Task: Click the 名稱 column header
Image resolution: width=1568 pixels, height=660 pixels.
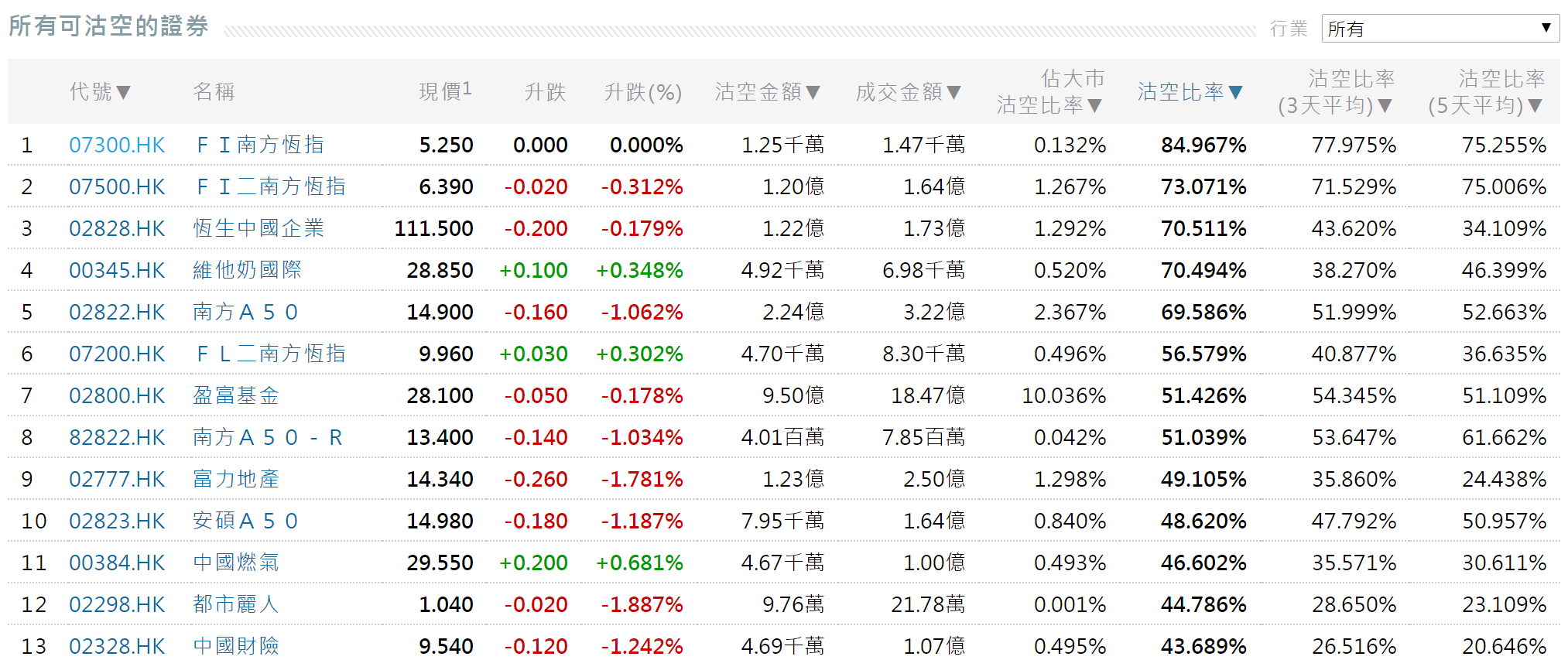Action: pyautogui.click(x=214, y=92)
